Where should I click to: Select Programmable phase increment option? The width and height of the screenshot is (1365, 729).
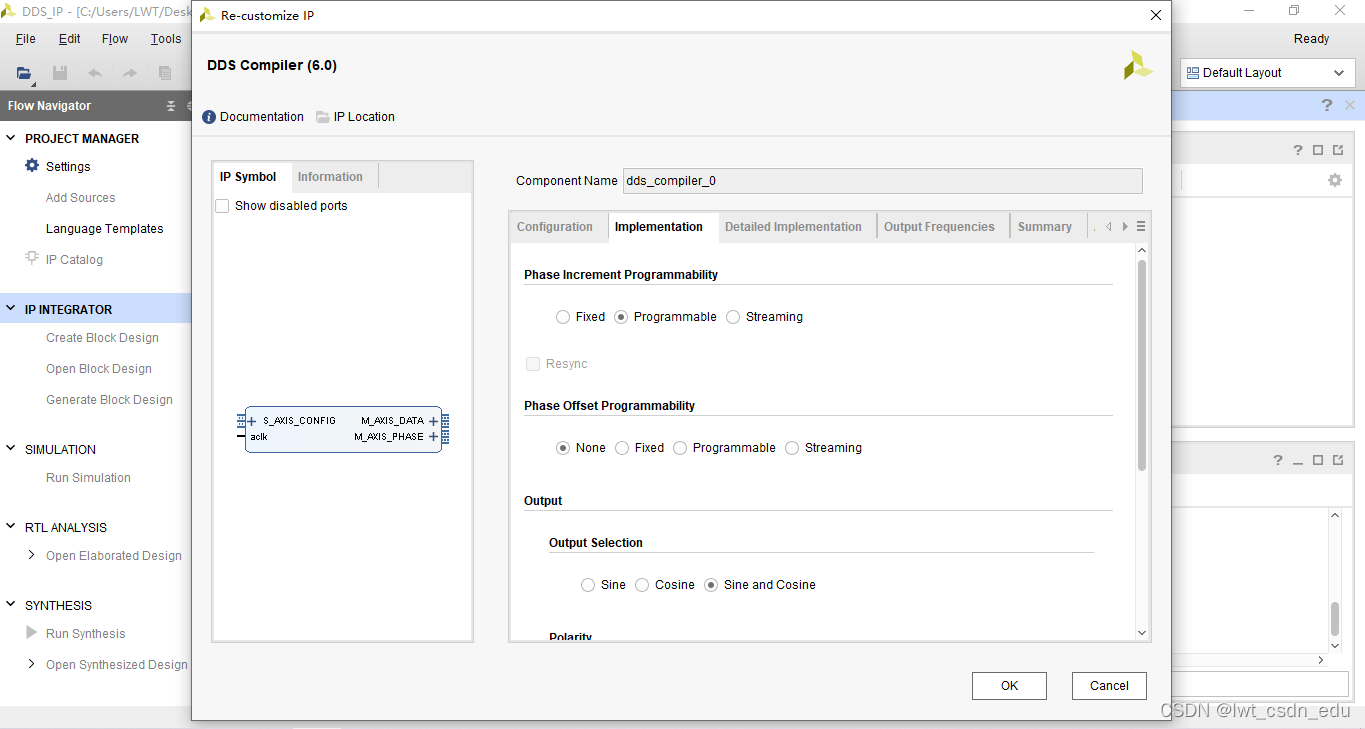[621, 317]
